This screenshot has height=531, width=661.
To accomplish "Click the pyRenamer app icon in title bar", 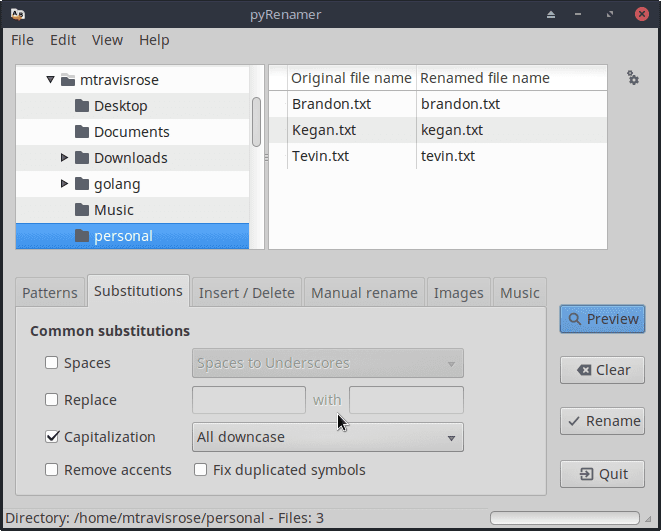I will (x=17, y=14).
